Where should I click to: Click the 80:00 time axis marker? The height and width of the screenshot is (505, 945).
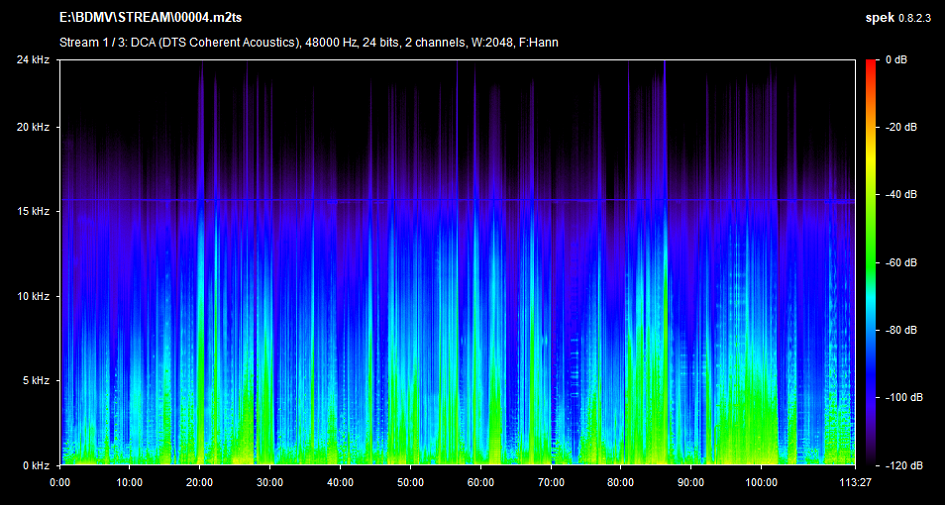(x=621, y=481)
